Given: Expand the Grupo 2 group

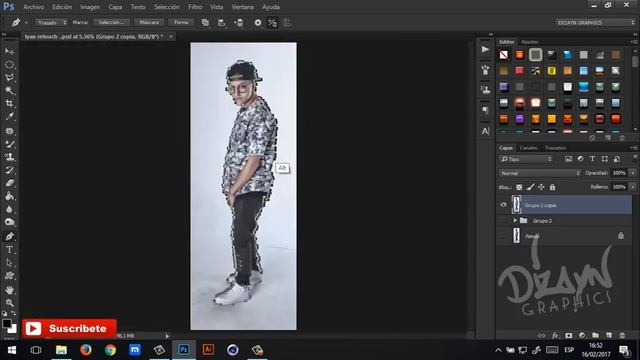Looking at the screenshot, I should pos(515,220).
